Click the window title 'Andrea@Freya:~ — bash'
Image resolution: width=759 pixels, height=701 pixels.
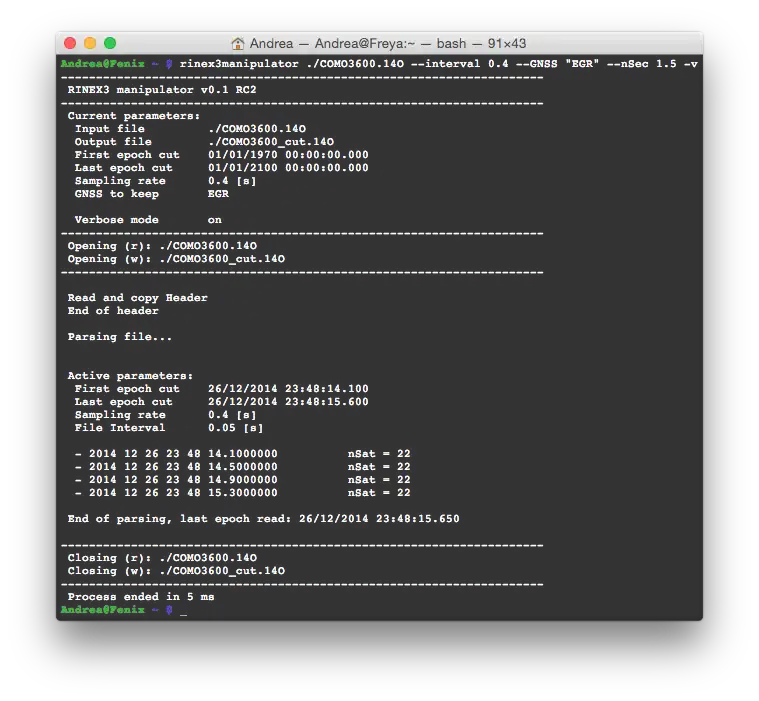(x=391, y=44)
